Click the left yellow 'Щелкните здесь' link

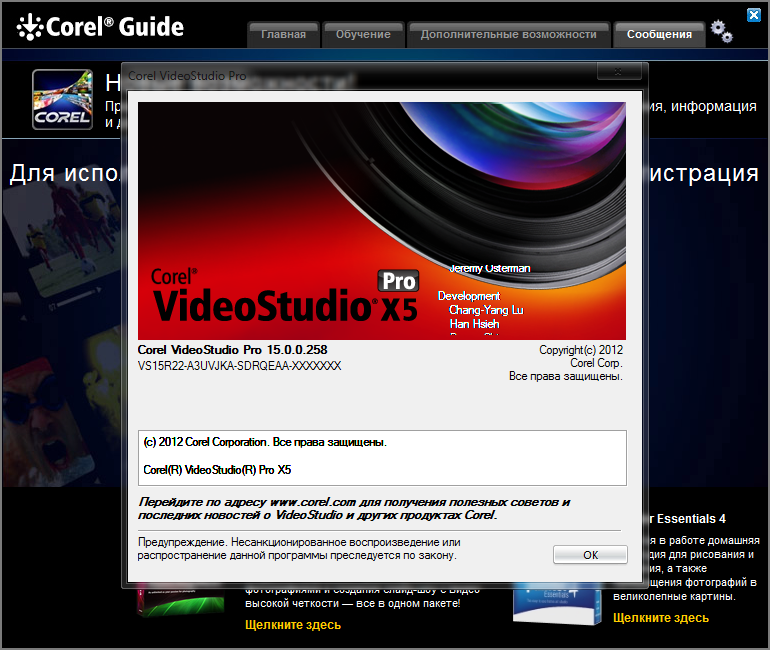point(293,624)
